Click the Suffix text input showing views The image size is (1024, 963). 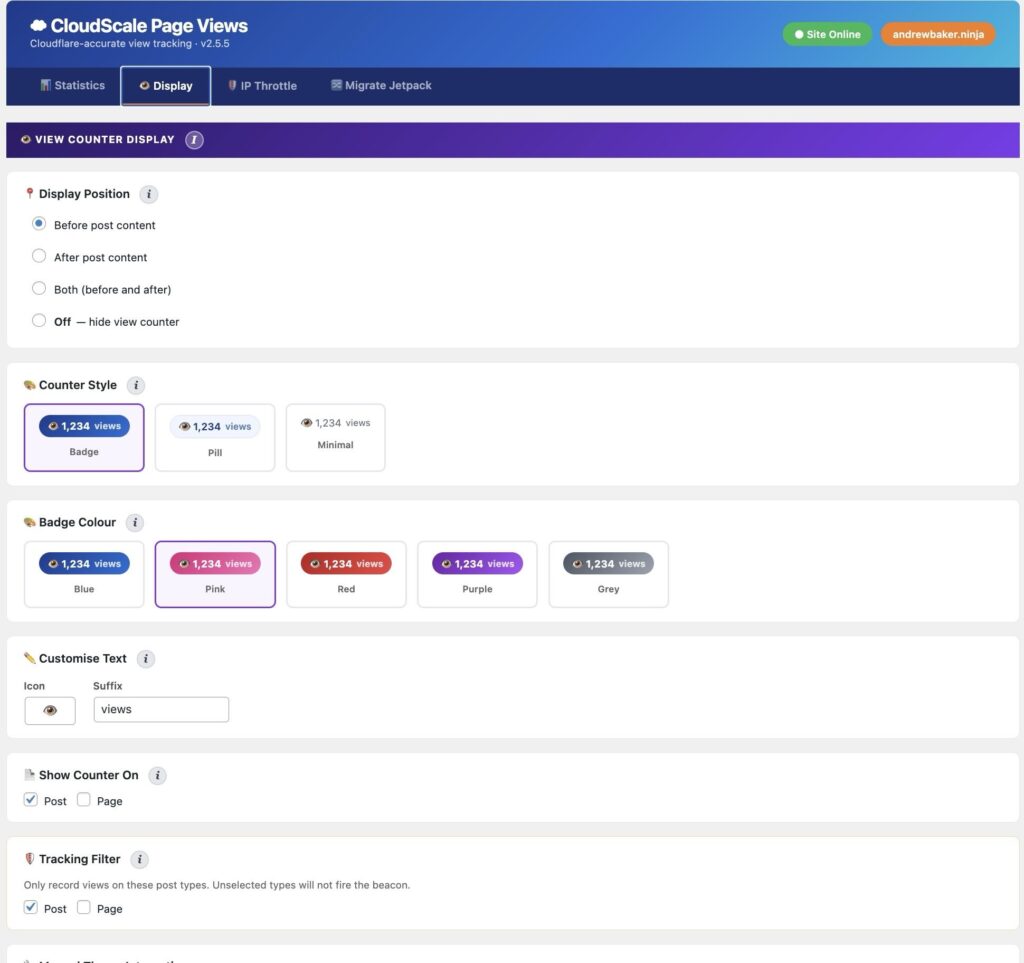(x=160, y=710)
